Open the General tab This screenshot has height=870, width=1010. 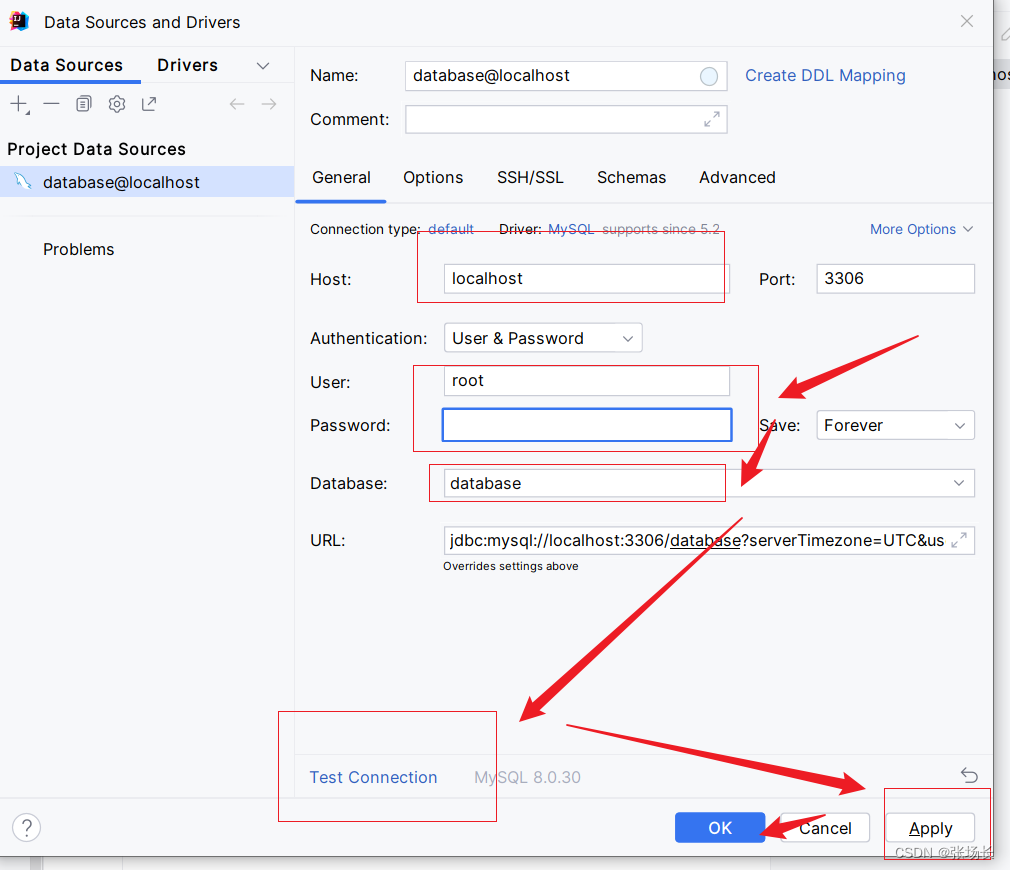click(x=341, y=178)
